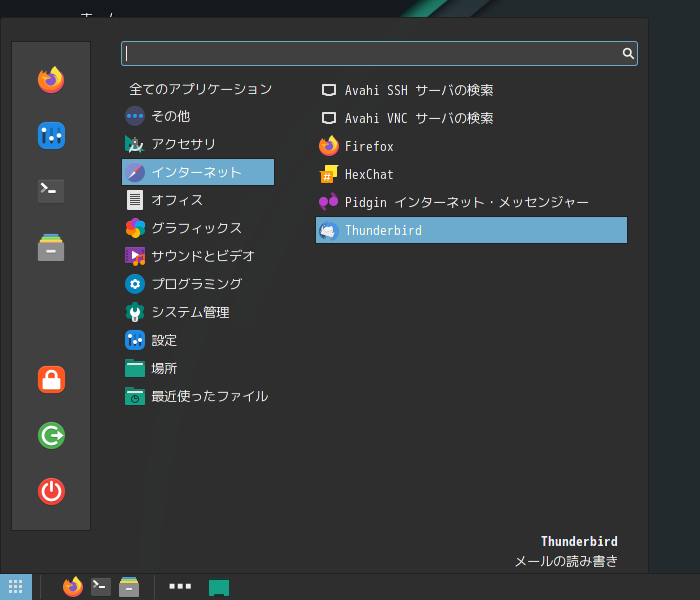This screenshot has height=600, width=700.
Task: Open the オフィス category
Action: (x=198, y=200)
